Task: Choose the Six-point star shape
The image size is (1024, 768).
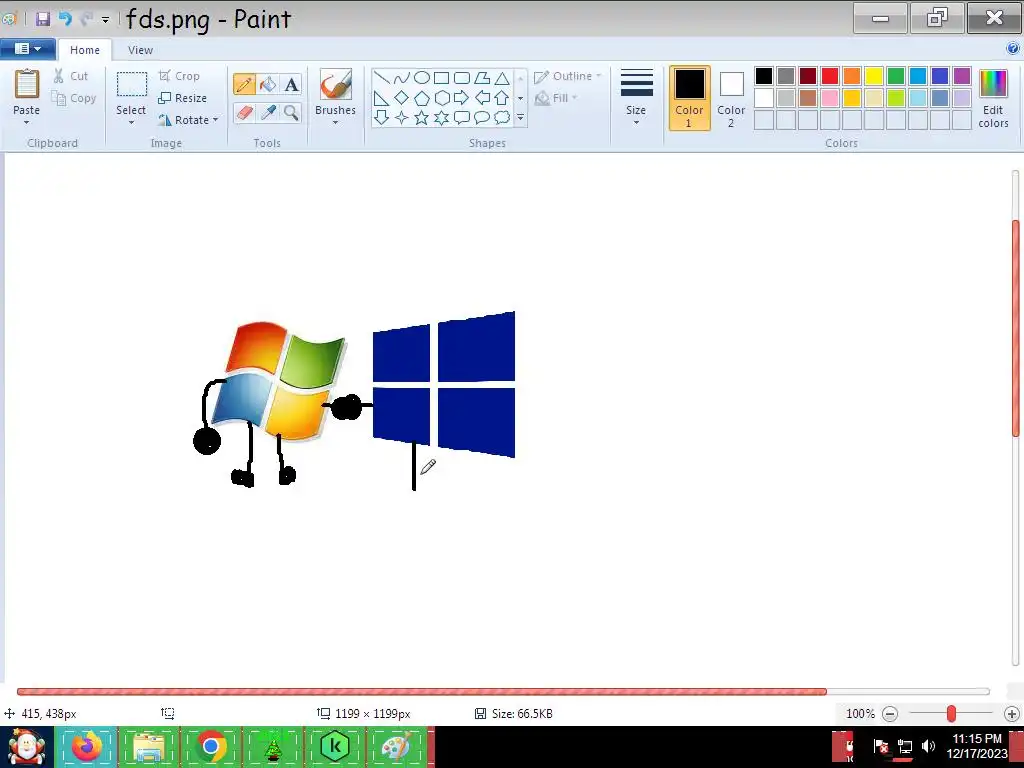Action: (x=441, y=118)
